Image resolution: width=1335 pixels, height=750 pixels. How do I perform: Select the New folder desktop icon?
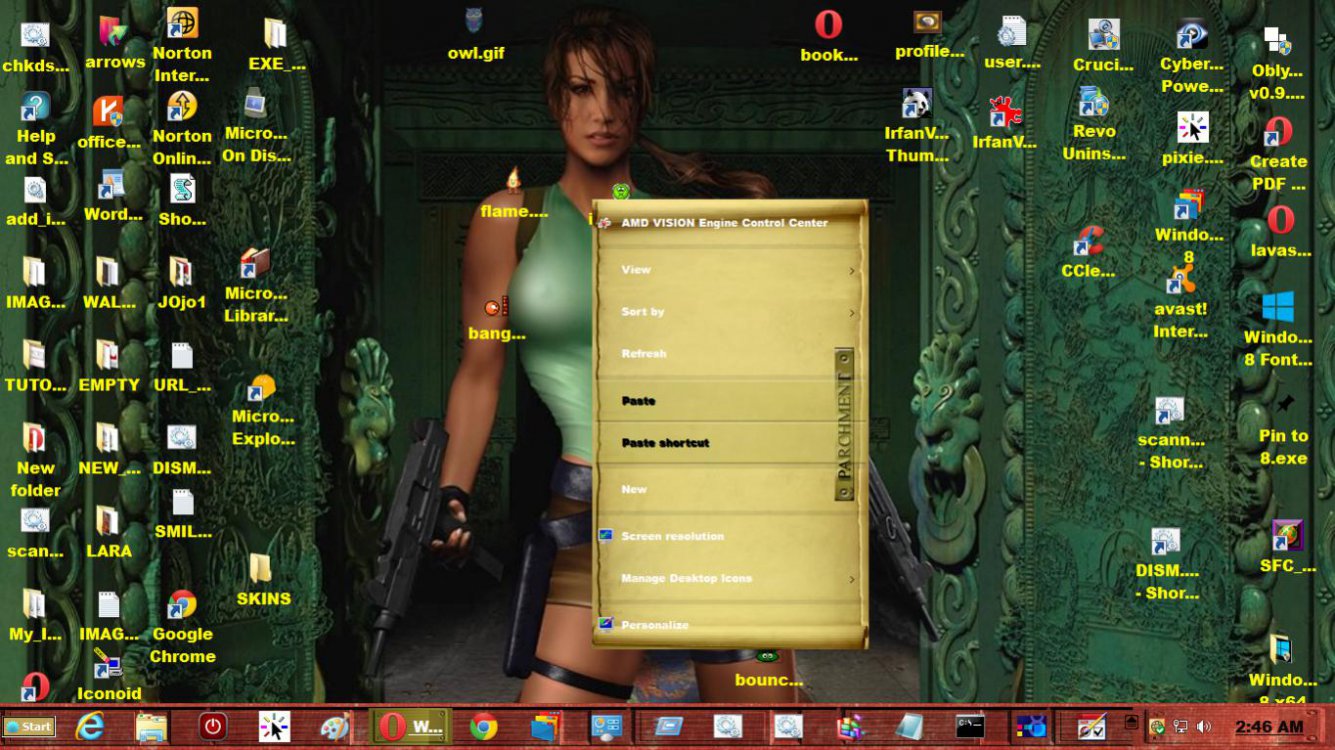[36, 461]
